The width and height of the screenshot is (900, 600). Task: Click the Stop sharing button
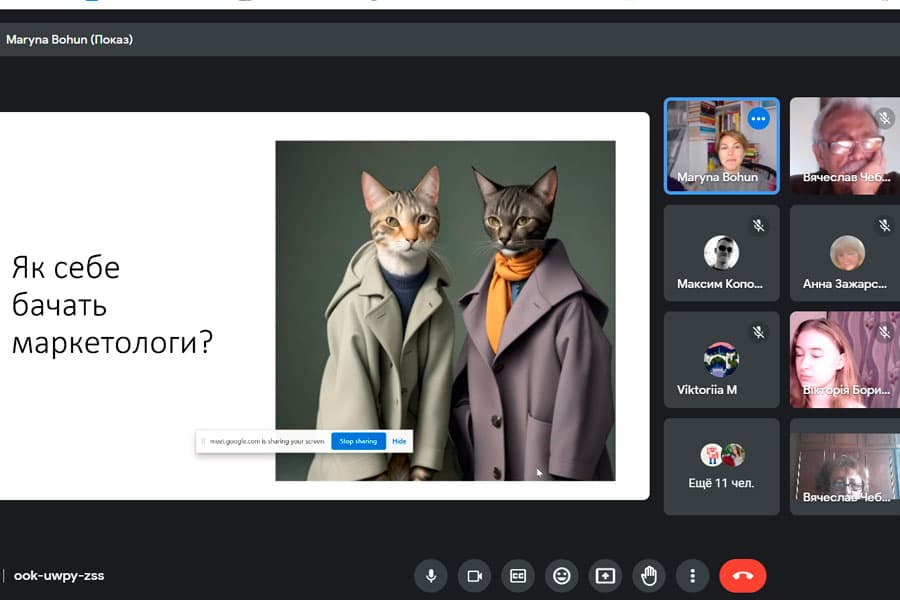pos(358,441)
